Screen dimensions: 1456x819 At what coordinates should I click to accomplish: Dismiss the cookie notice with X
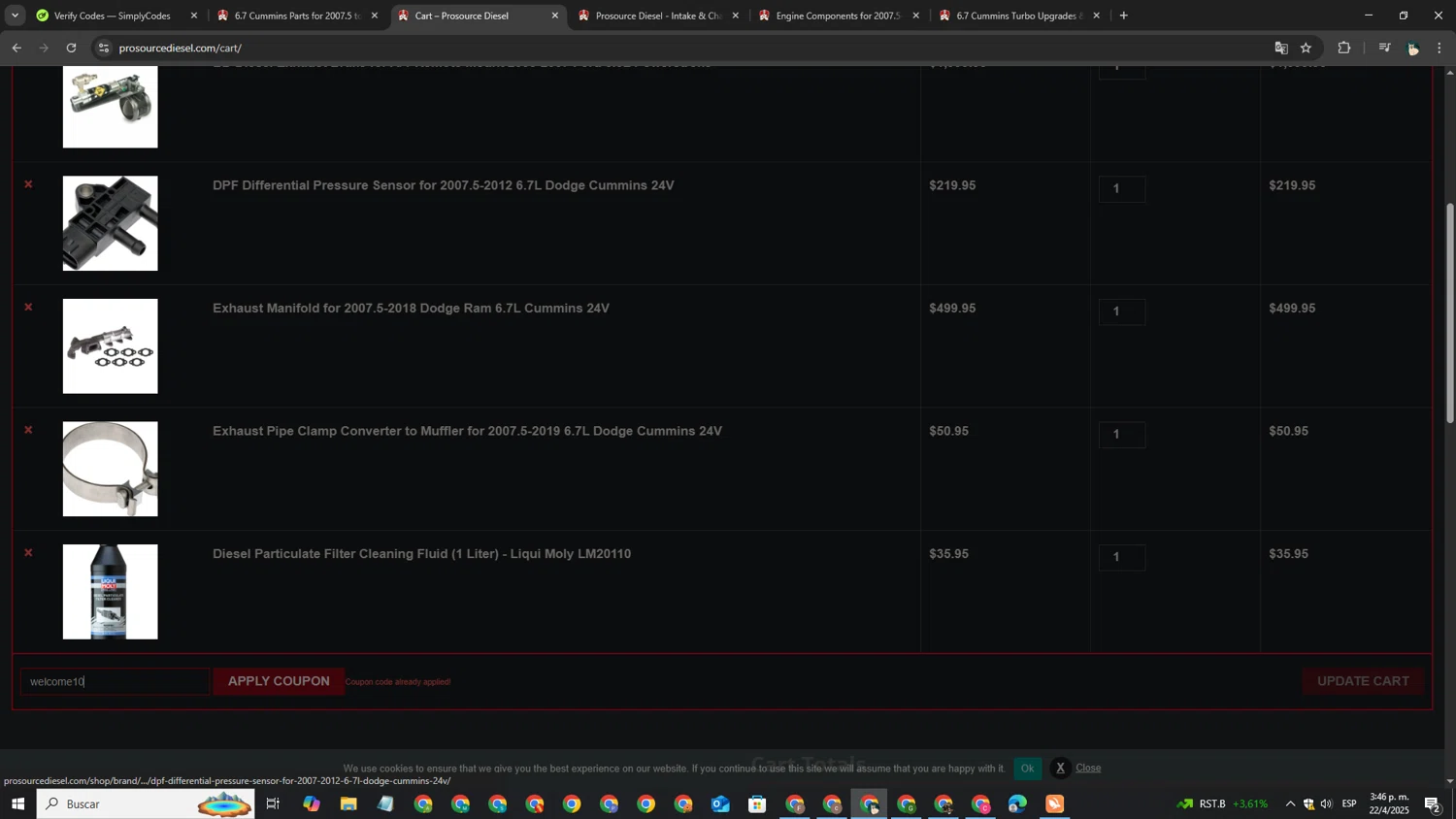(1060, 768)
